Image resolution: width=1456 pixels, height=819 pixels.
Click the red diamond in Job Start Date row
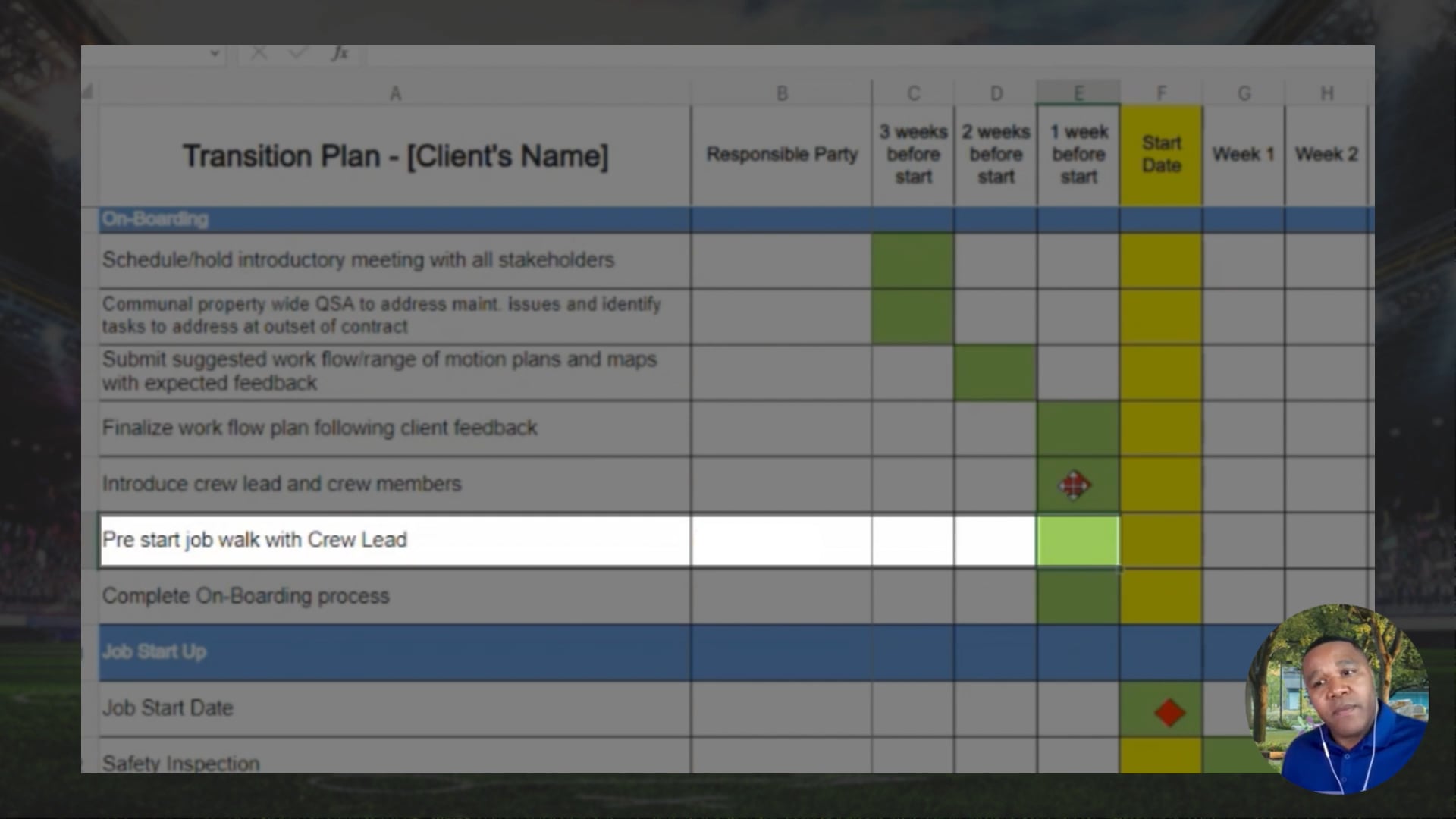pyautogui.click(x=1169, y=712)
